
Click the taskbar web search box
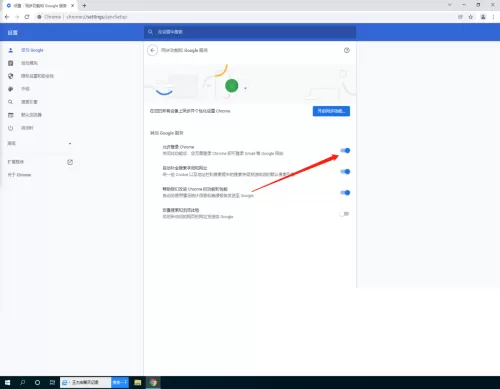click(x=86, y=382)
